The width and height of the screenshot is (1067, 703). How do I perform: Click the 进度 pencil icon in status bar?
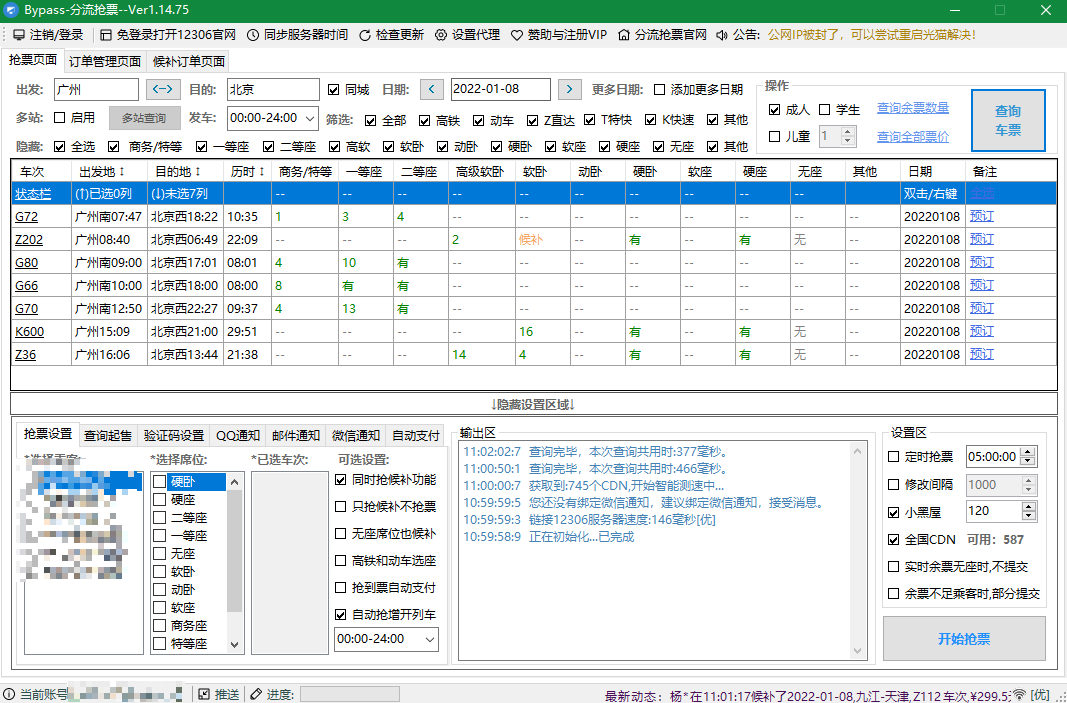click(256, 694)
